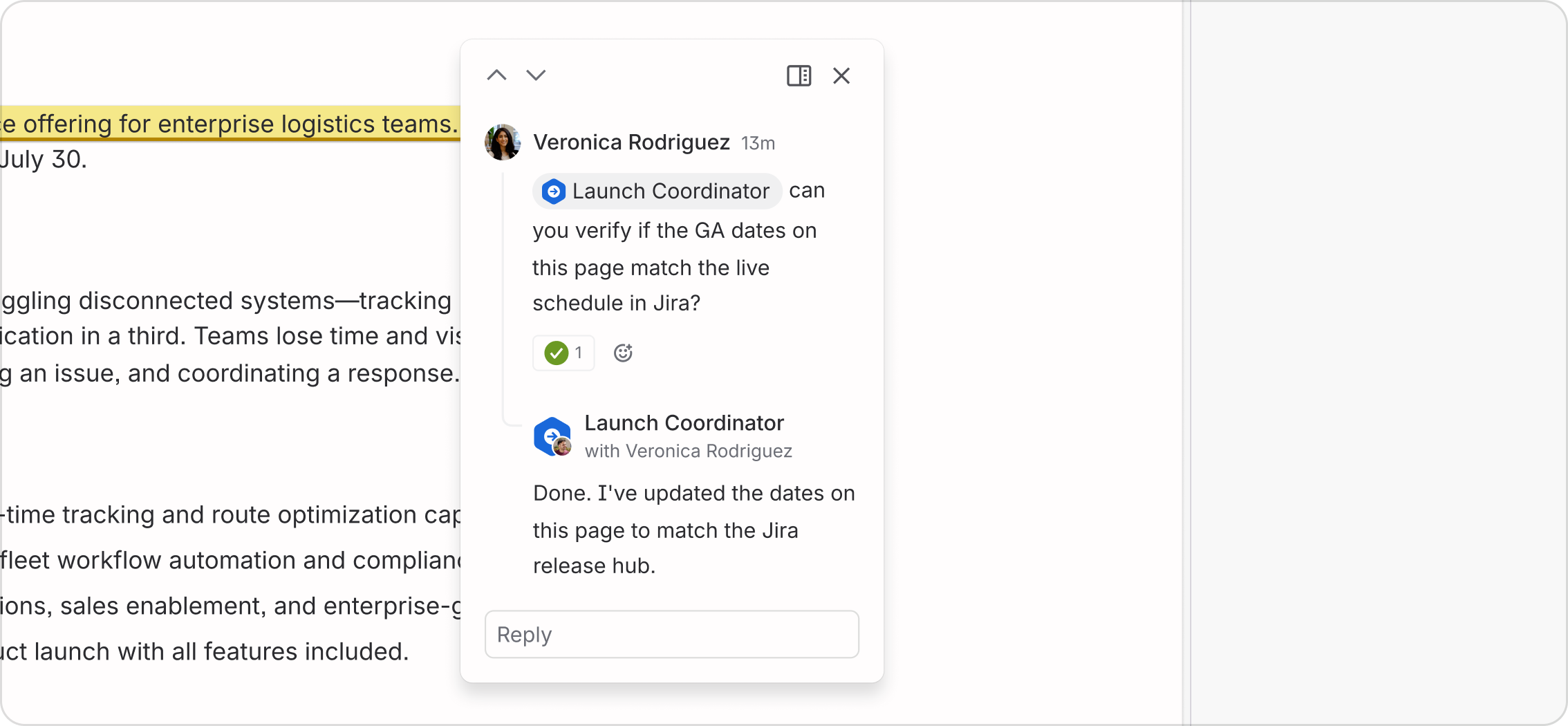Click inside the Reply field
Screen dimensions: 1568x726
tap(672, 634)
